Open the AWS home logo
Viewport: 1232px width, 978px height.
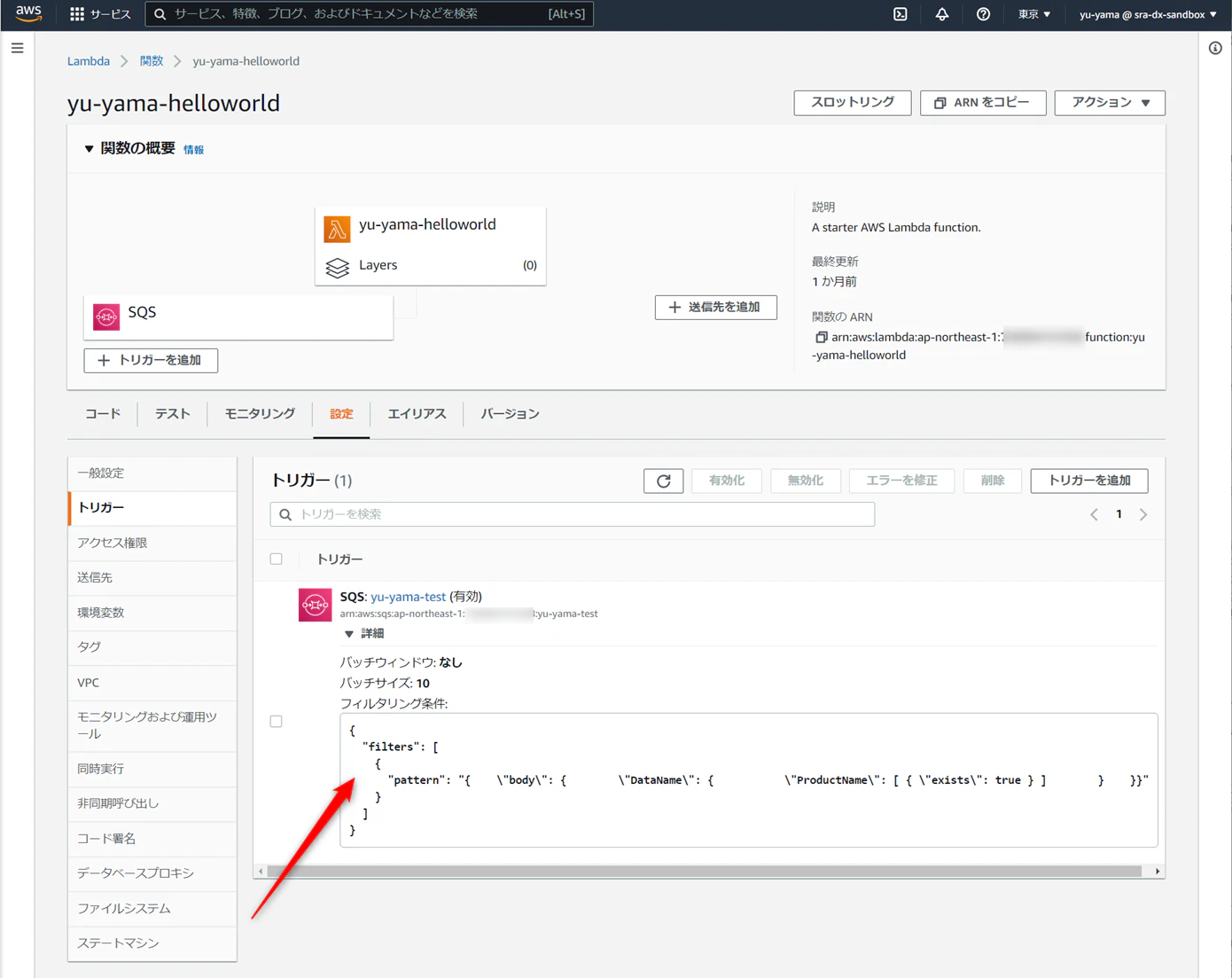(x=28, y=13)
